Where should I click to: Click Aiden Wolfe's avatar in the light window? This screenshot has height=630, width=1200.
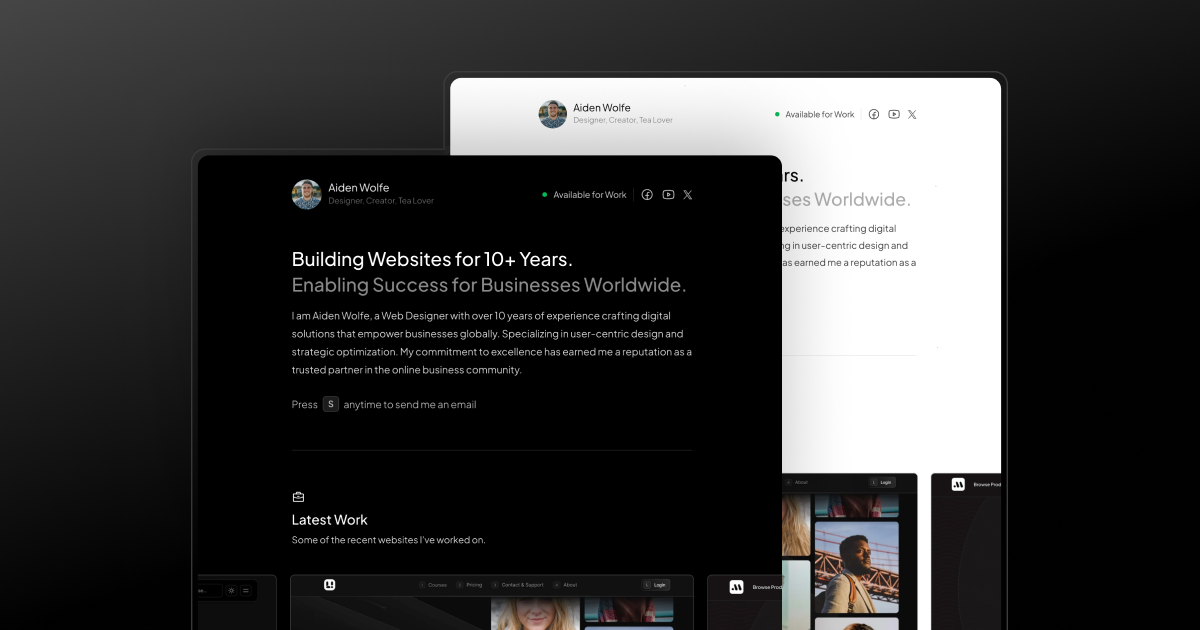pos(553,114)
